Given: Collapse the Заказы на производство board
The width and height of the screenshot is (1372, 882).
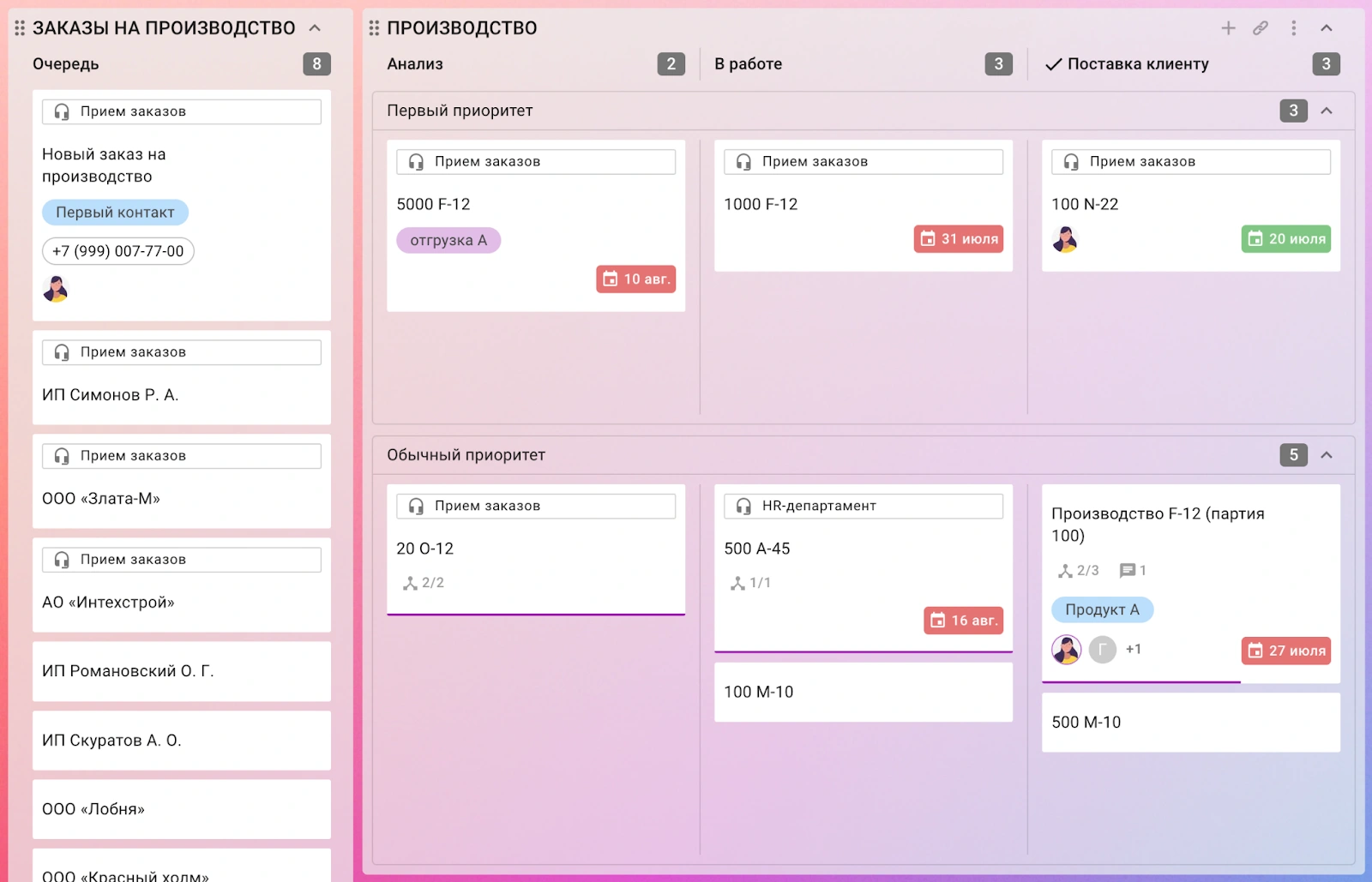Looking at the screenshot, I should coord(315,28).
